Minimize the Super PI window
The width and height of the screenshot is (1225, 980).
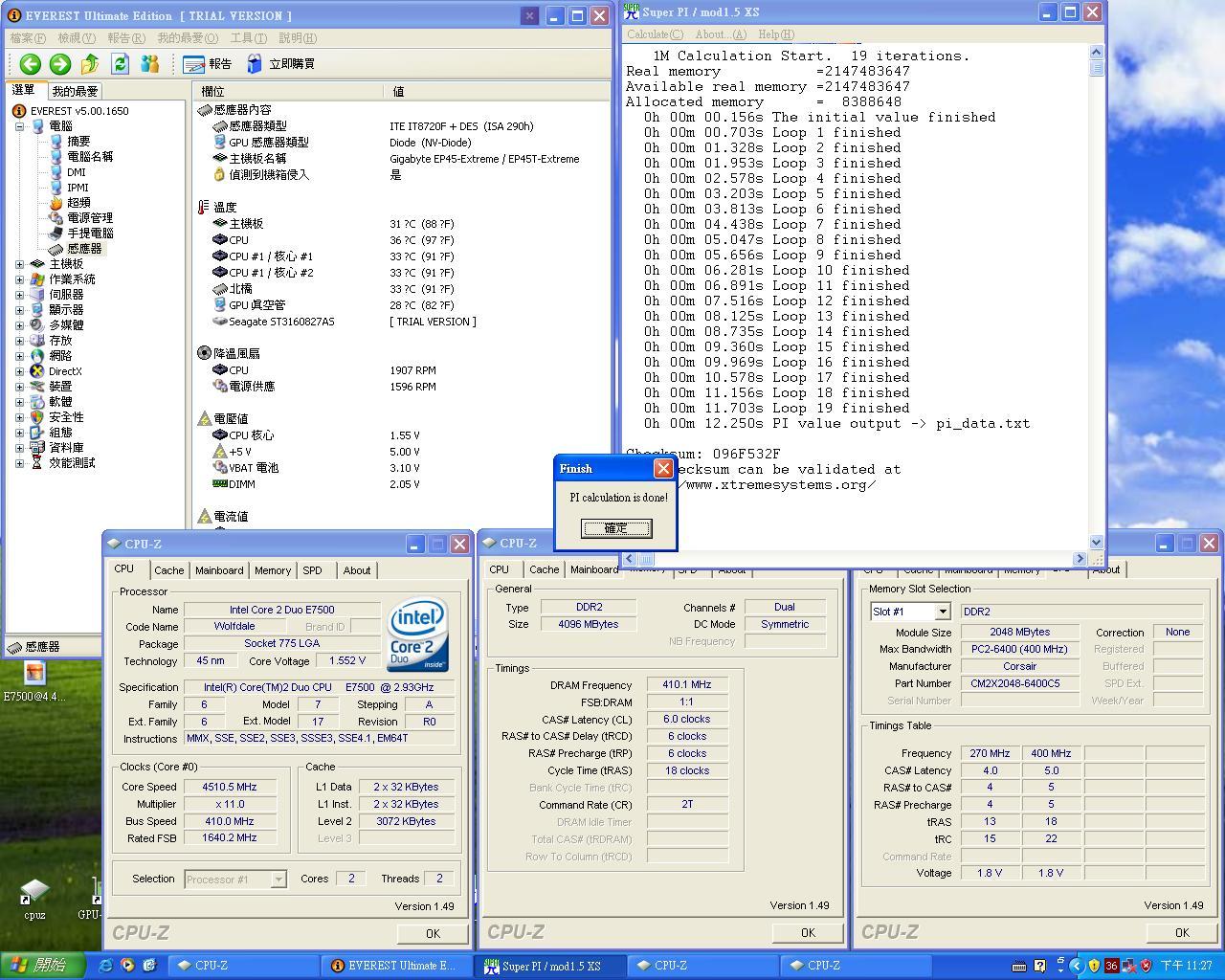[1048, 12]
